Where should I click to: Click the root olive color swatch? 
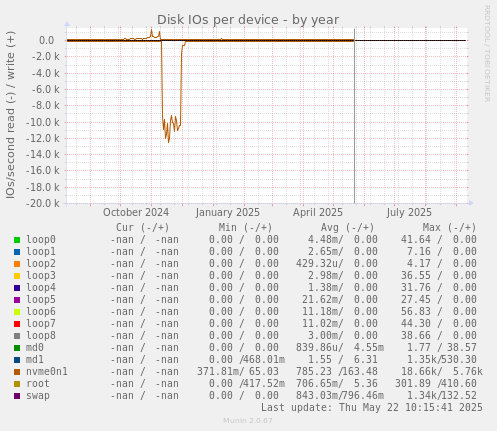17,384
